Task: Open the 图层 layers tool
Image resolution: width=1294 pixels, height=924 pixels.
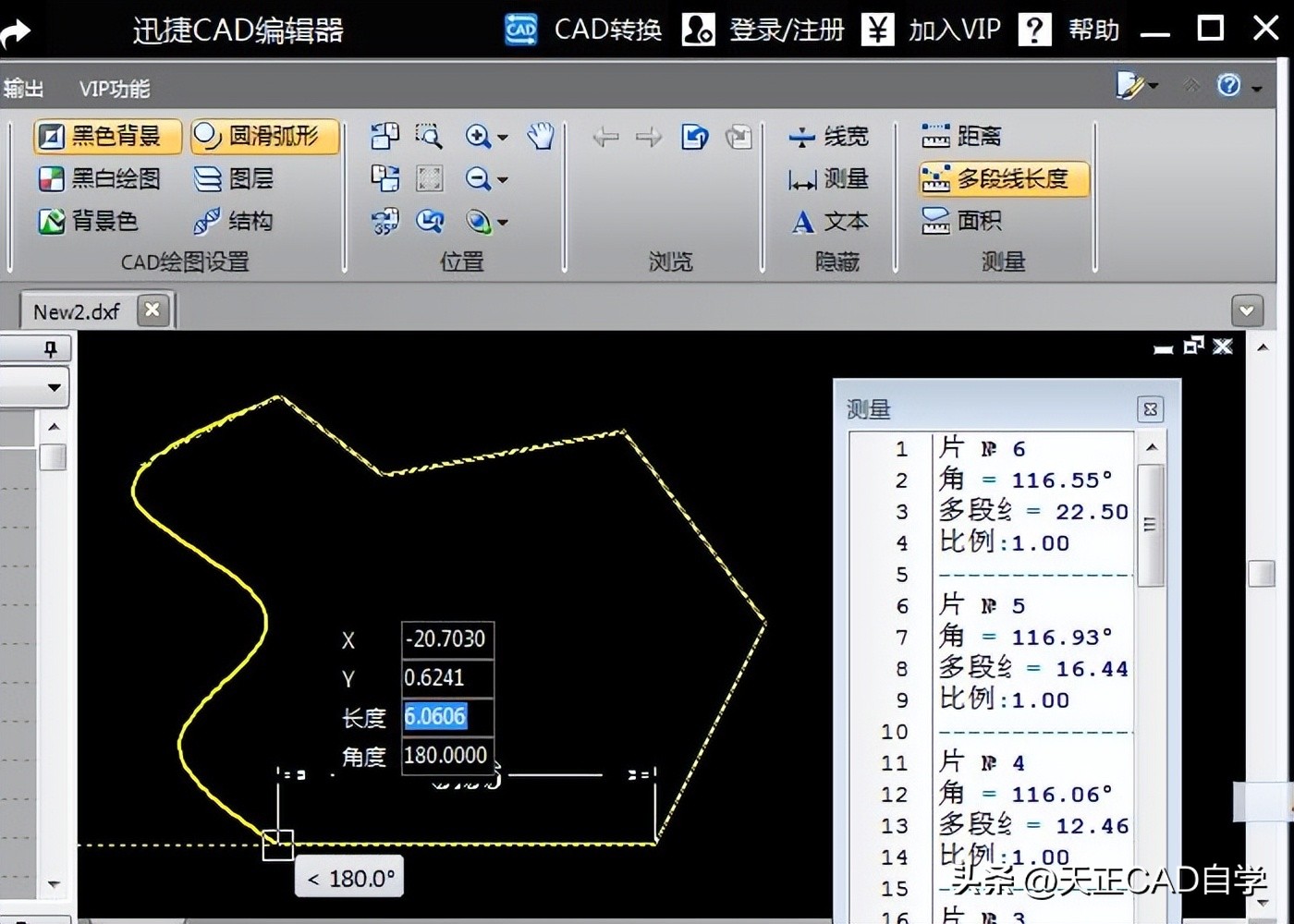Action: click(234, 178)
